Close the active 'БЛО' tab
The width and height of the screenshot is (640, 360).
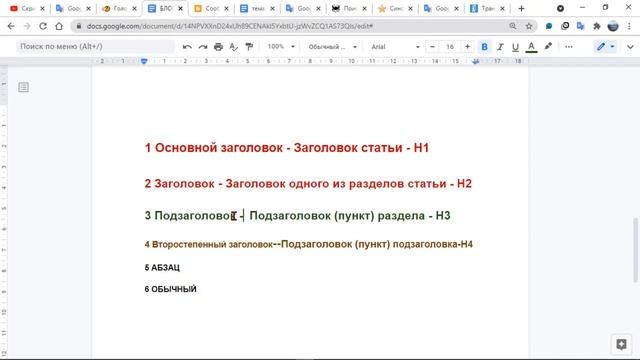pos(180,9)
